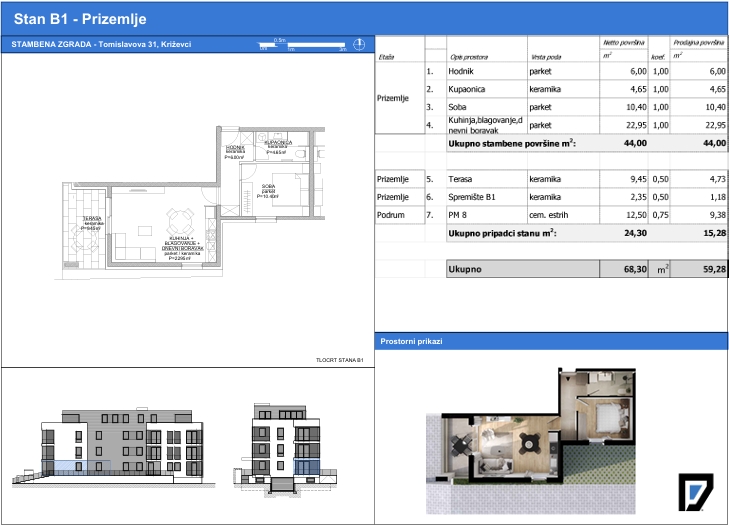Image resolution: width=729 pixels, height=526 pixels.
Task: Click the north compass icon in the header
Action: tap(359, 45)
